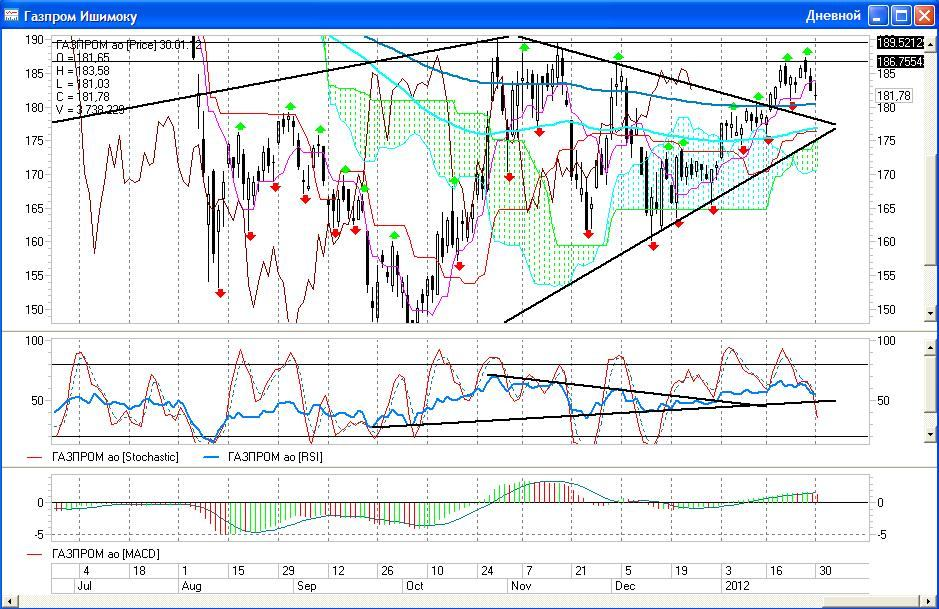Click the 186.7554 price level tag
The height and width of the screenshot is (609, 939).
(x=900, y=62)
